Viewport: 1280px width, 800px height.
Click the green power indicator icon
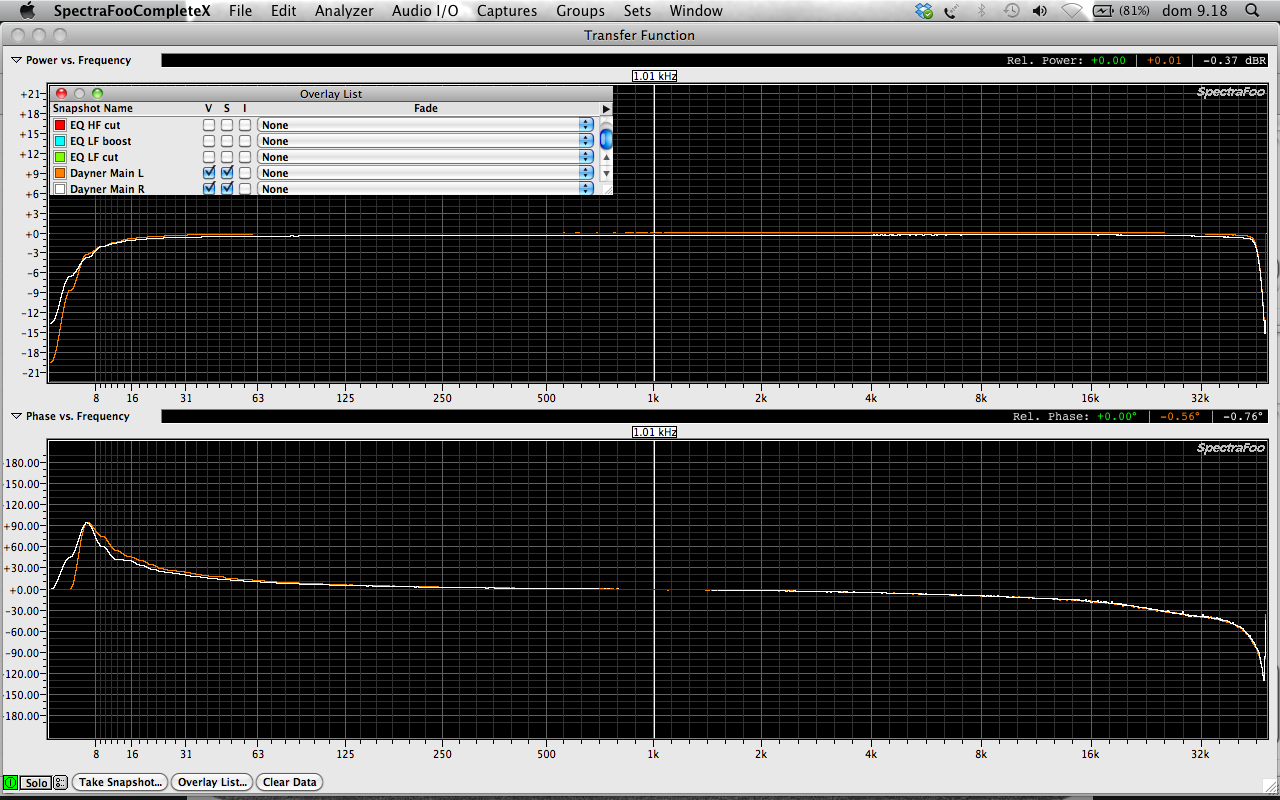tap(11, 782)
